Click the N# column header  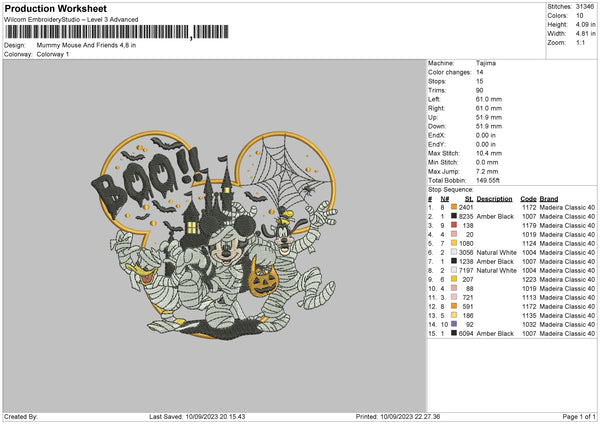click(x=445, y=199)
